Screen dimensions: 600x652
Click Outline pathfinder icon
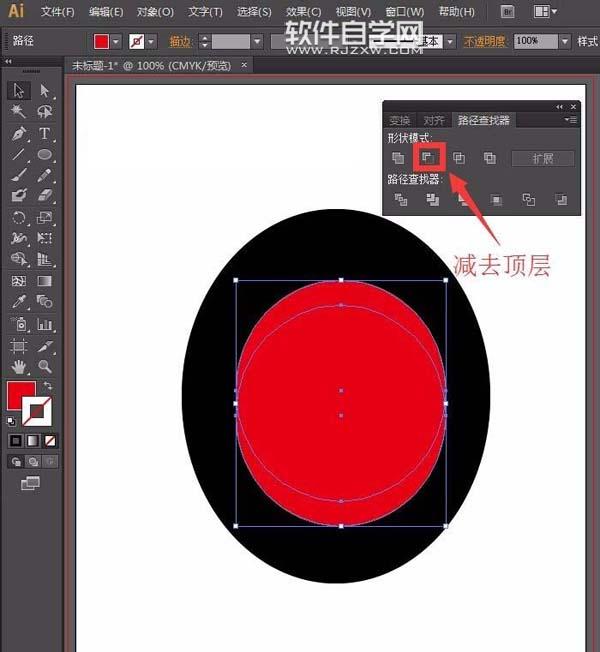[x=528, y=200]
